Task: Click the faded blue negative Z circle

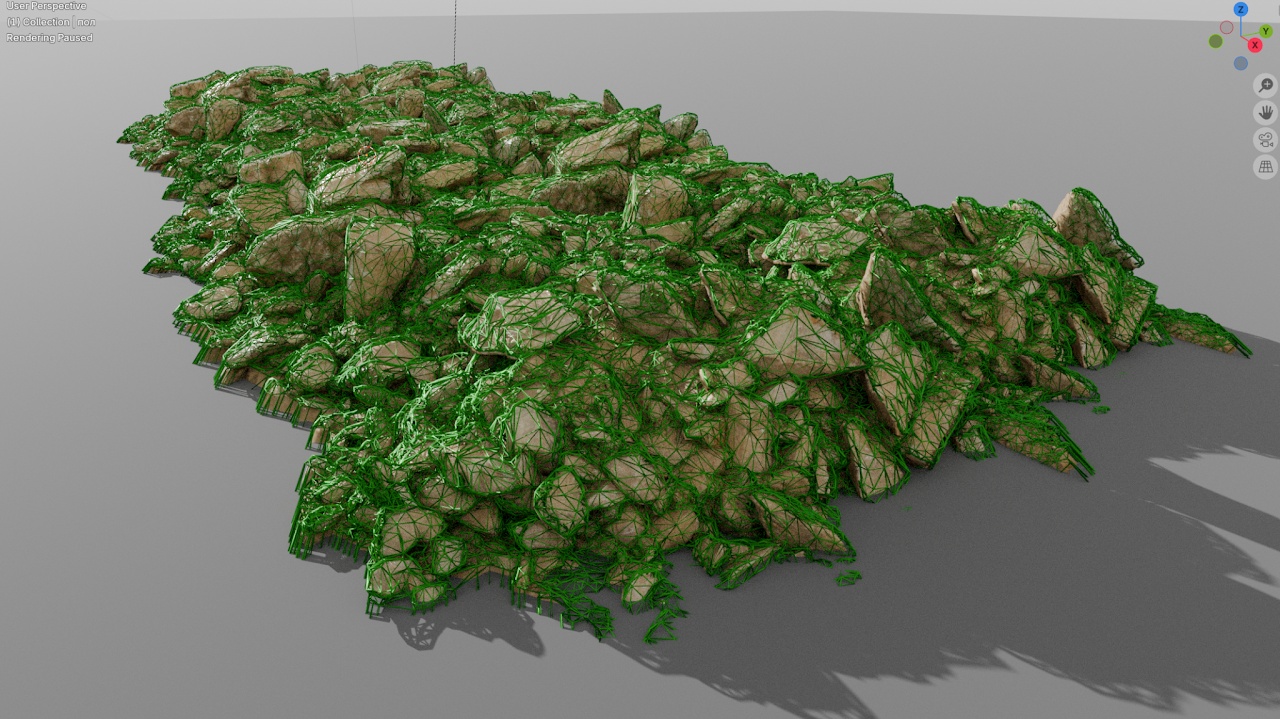Action: pyautogui.click(x=1240, y=63)
